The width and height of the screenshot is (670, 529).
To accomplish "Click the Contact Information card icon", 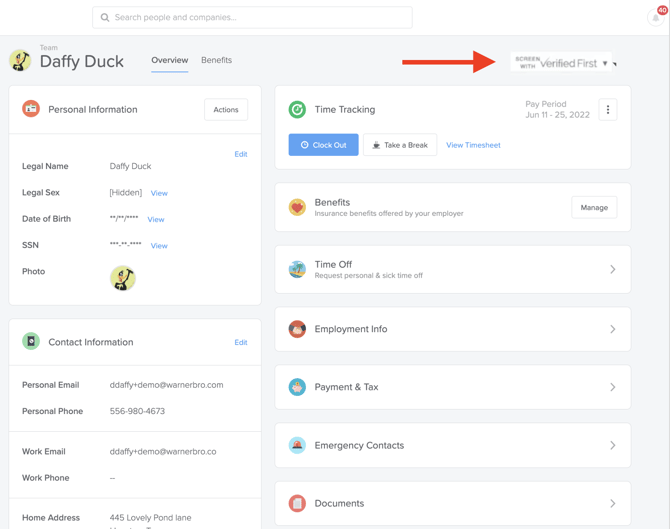I will pos(31,341).
